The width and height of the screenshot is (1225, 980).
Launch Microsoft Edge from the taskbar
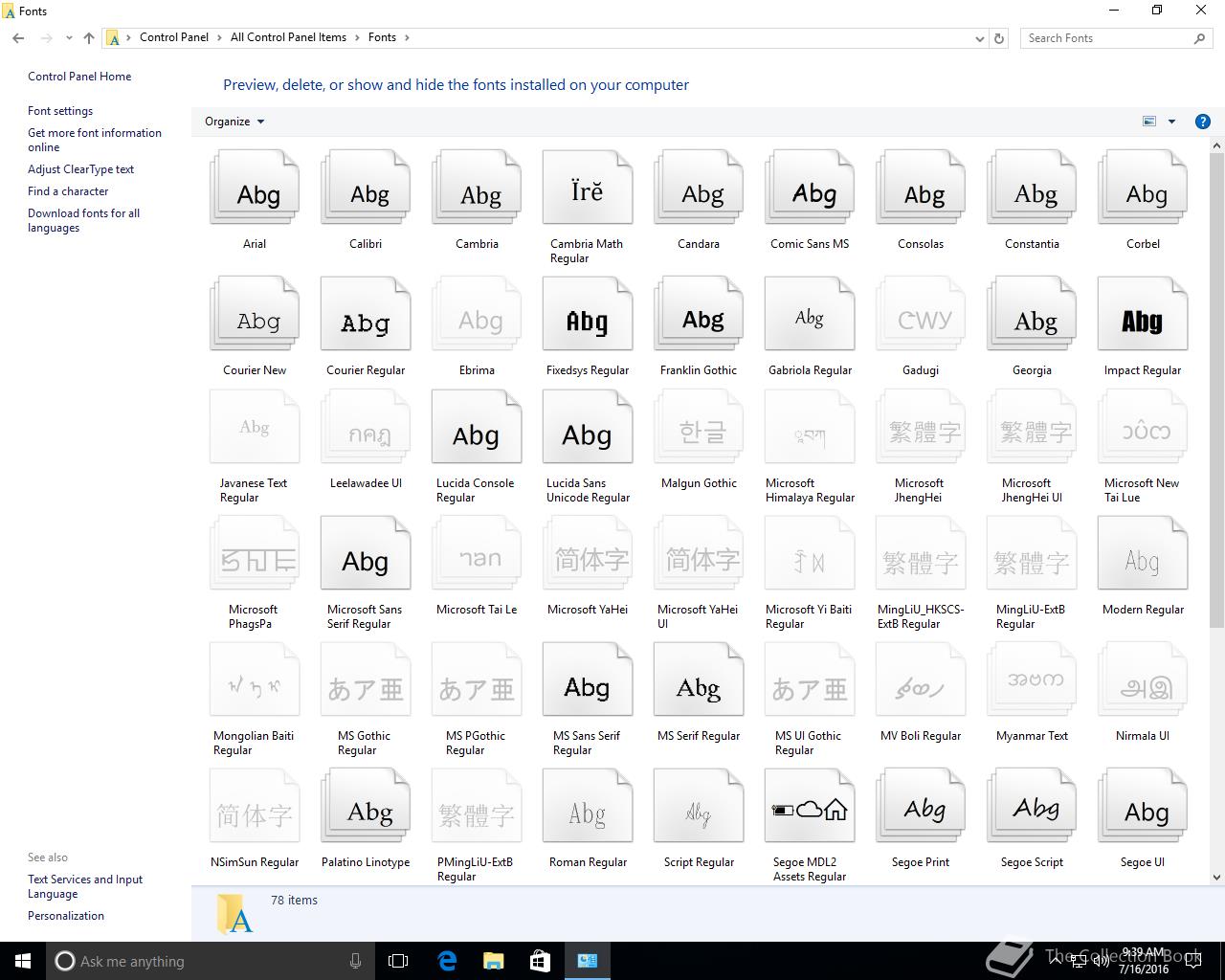tap(446, 961)
